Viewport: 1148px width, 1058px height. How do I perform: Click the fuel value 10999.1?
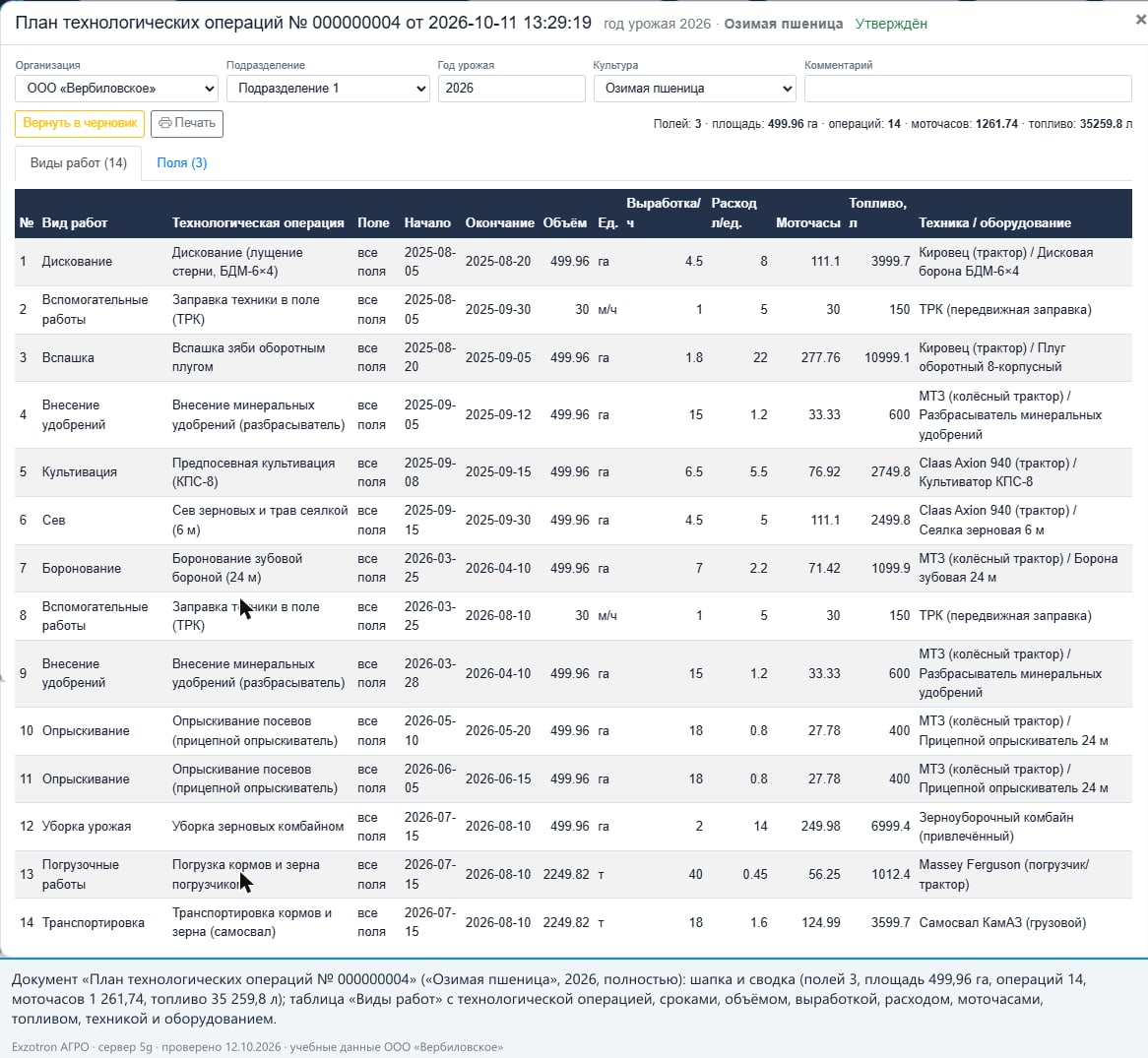[x=887, y=358]
